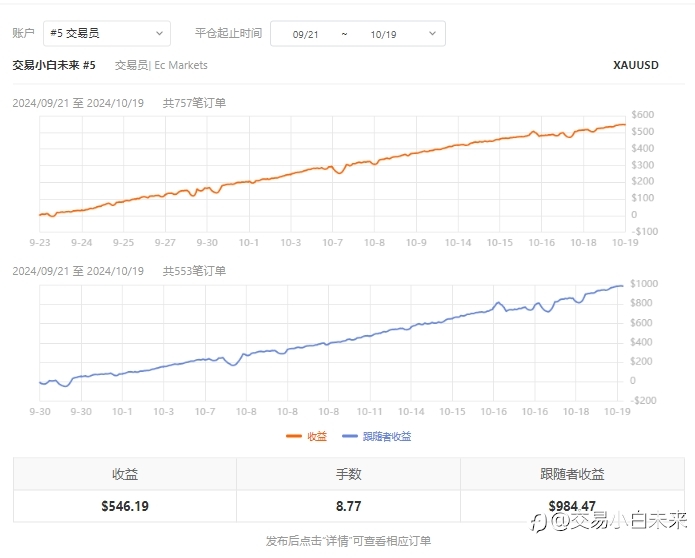Click the 手数 column header in summary table
The width and height of the screenshot is (695, 558).
click(348, 474)
